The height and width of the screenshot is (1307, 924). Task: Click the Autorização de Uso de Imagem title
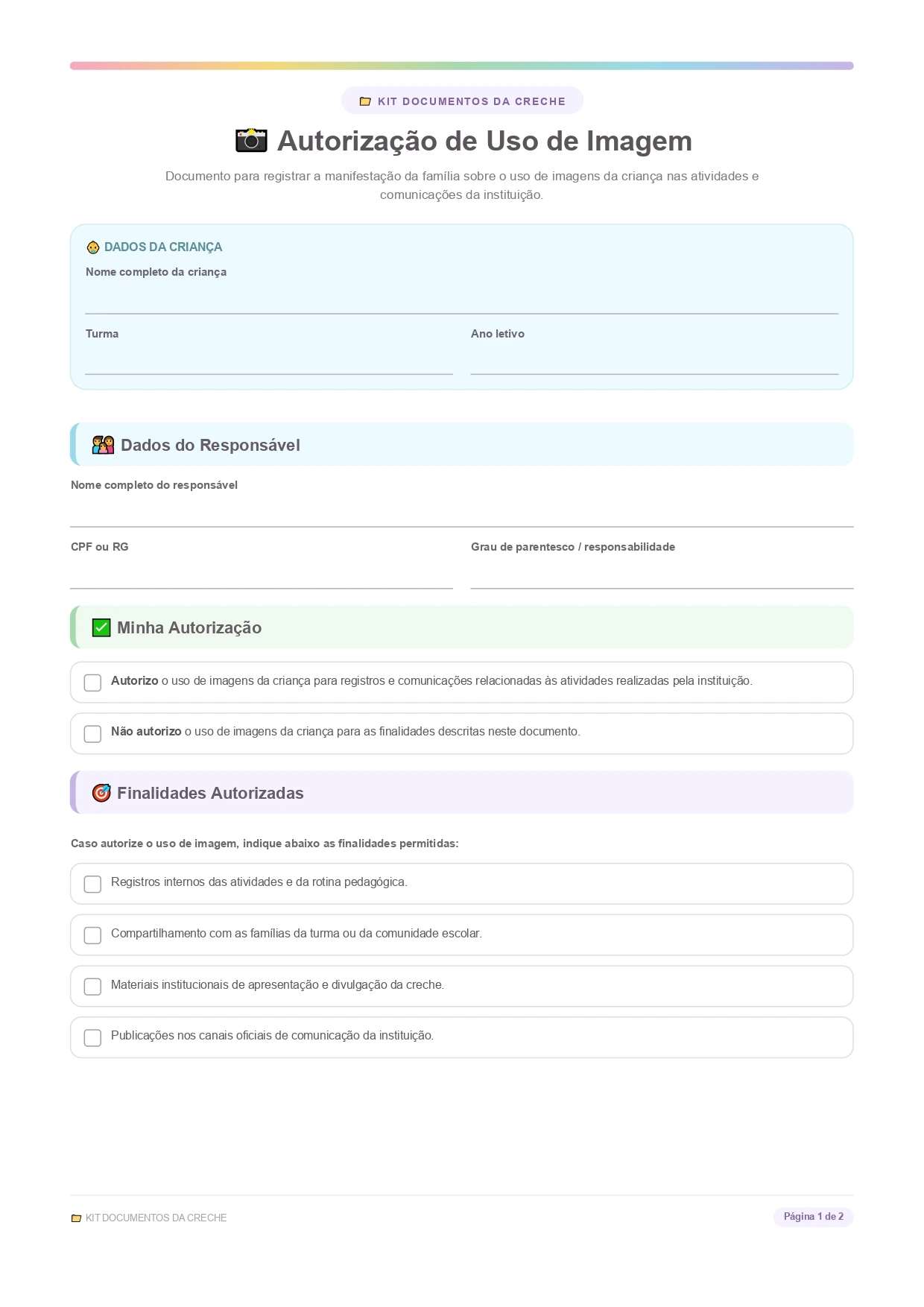tap(484, 141)
